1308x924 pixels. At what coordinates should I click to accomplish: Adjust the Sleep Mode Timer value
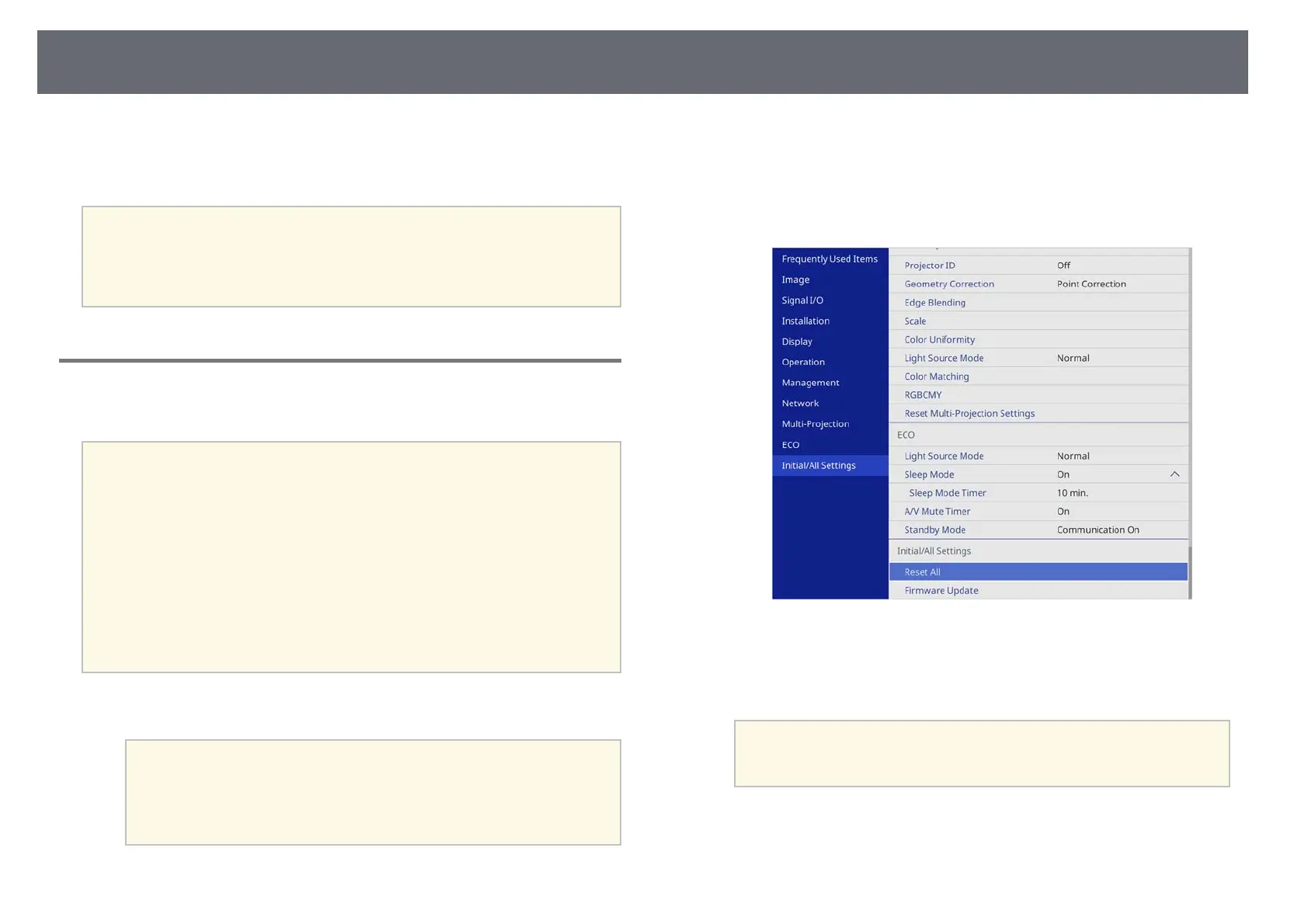pyautogui.click(x=1038, y=493)
